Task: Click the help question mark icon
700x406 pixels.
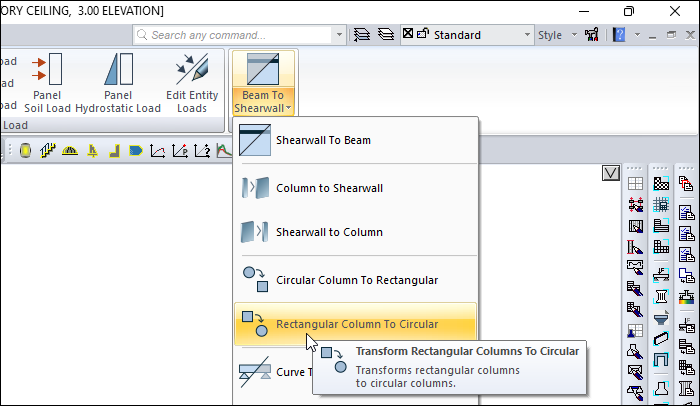Action: click(x=619, y=35)
